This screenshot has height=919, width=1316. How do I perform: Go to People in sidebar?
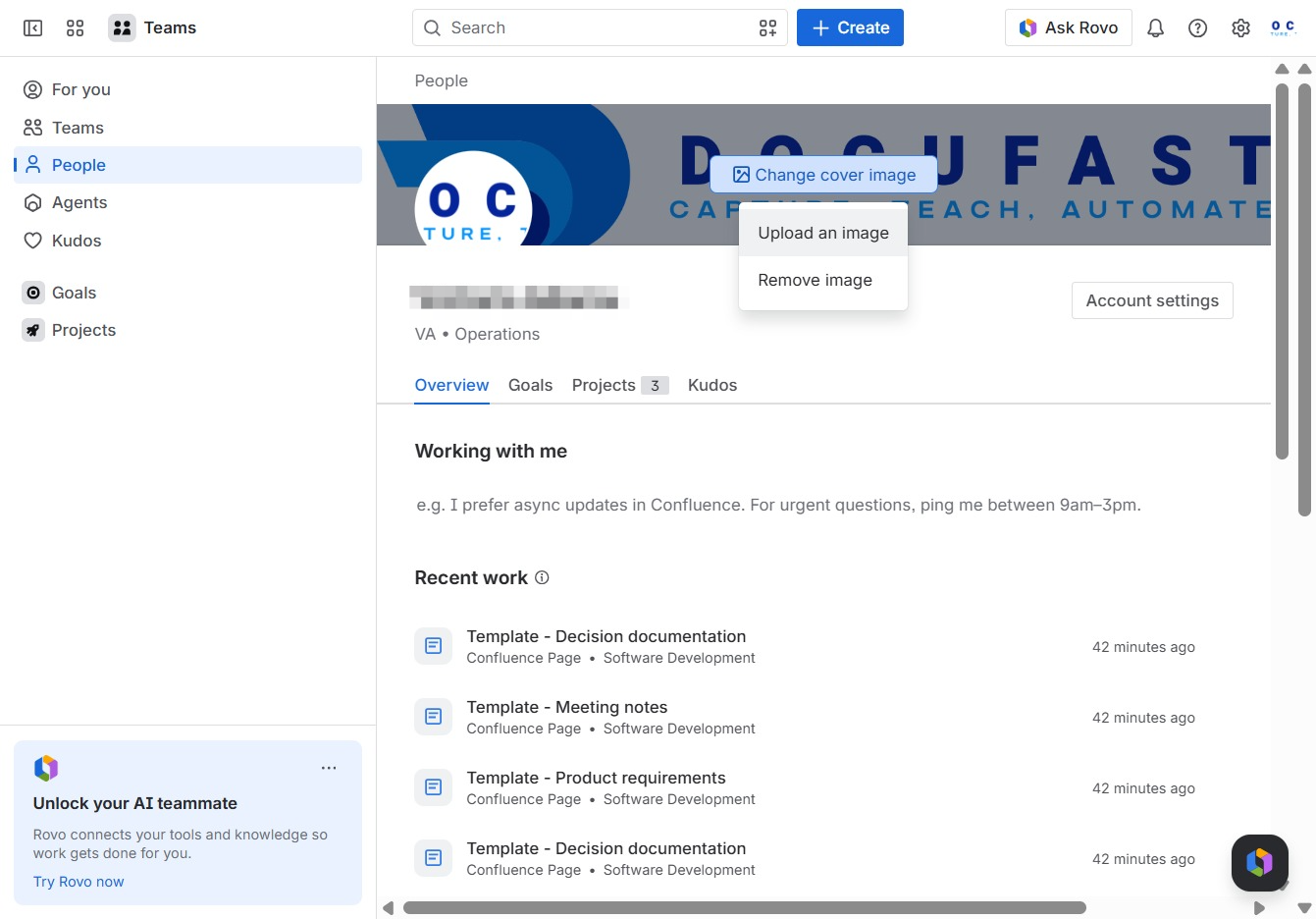click(x=187, y=165)
